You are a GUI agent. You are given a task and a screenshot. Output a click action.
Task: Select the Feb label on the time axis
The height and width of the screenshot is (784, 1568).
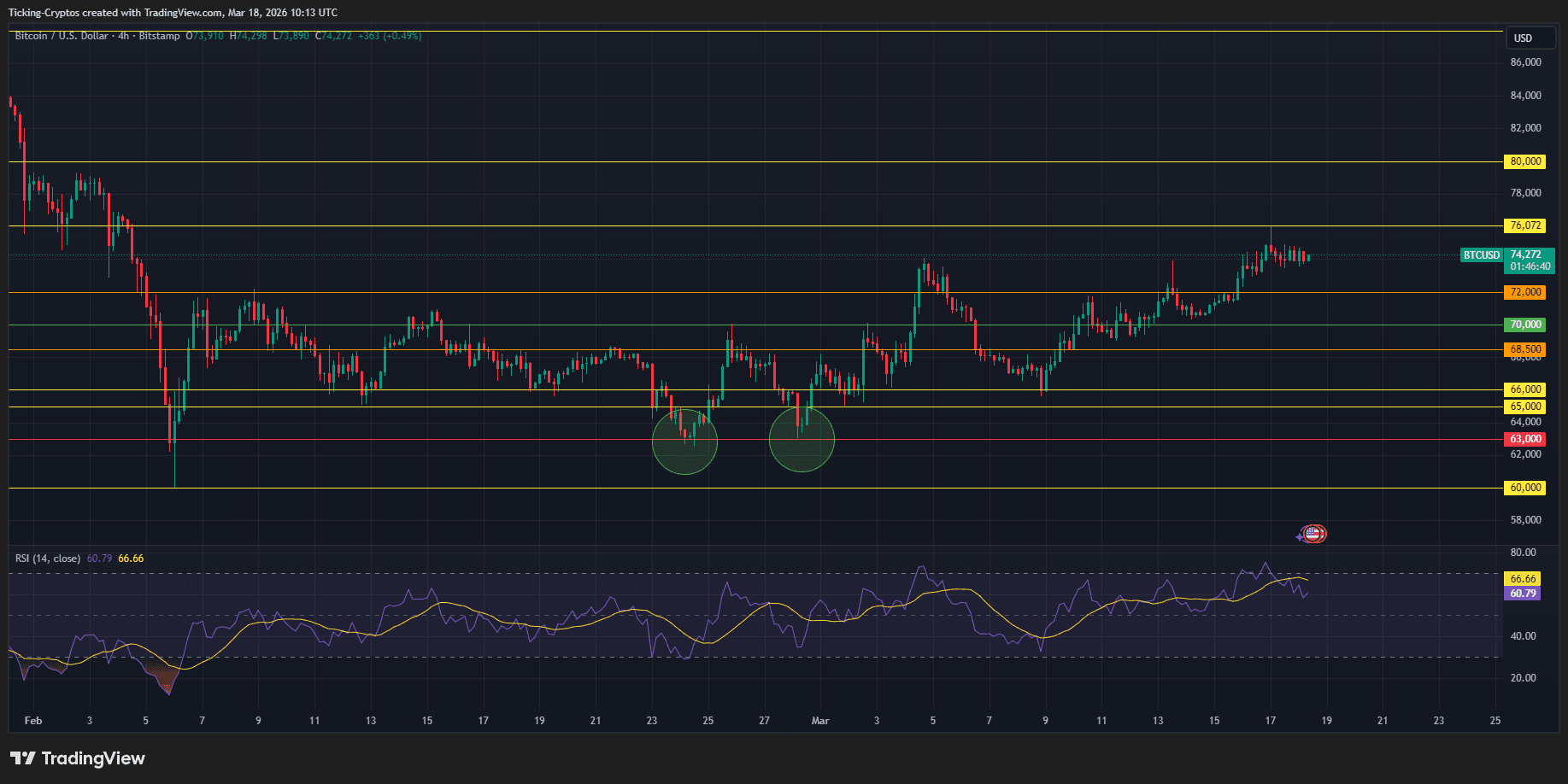click(33, 720)
